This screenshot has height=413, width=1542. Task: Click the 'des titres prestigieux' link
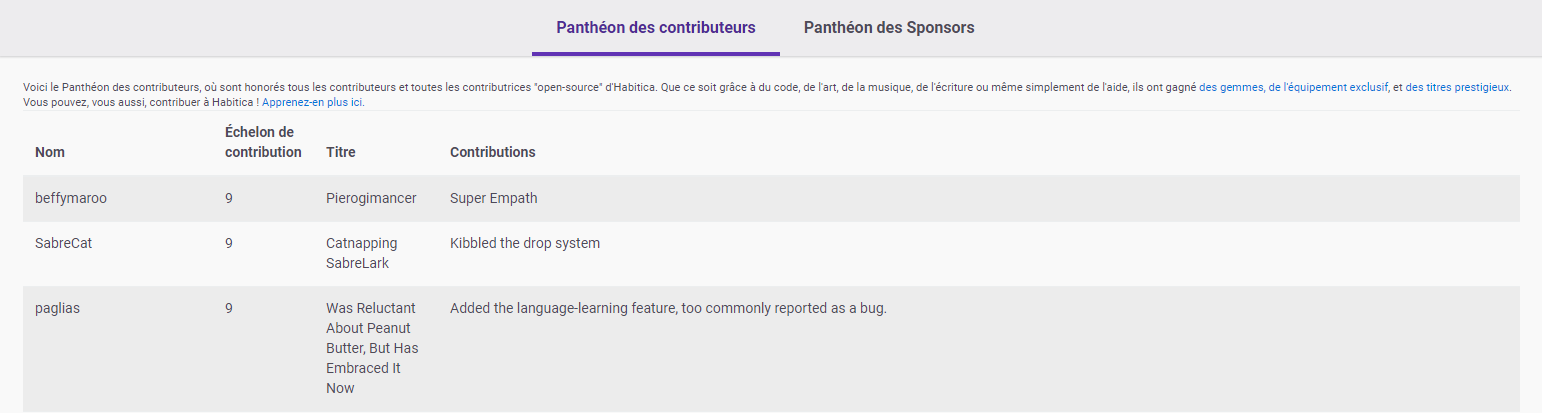(x=1457, y=88)
